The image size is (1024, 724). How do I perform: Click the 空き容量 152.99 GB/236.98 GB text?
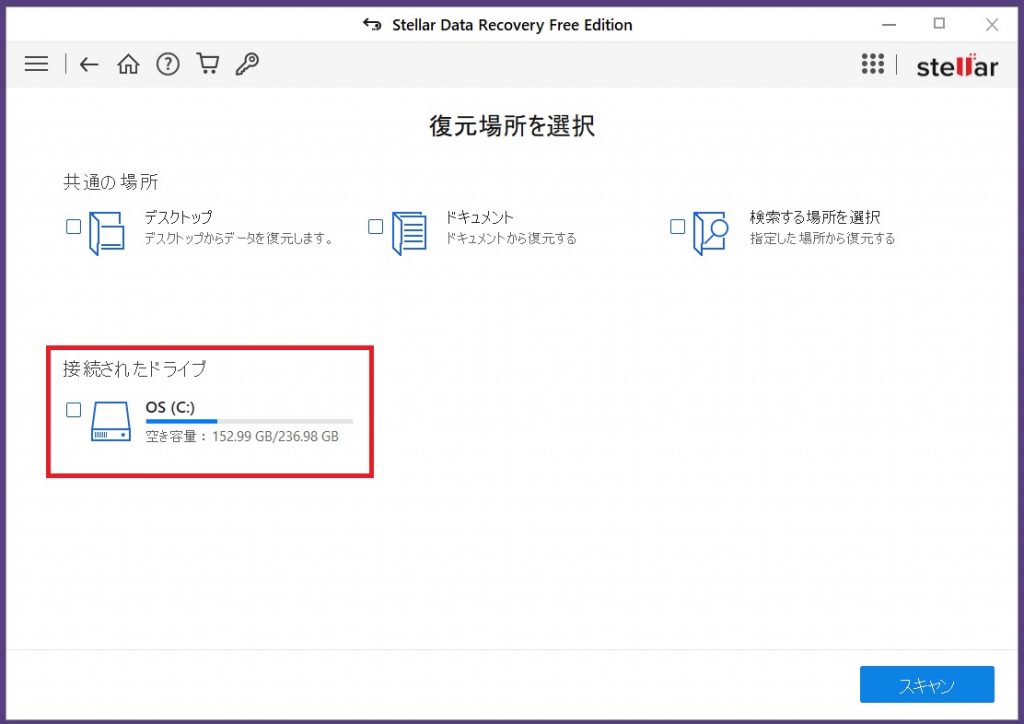242,436
